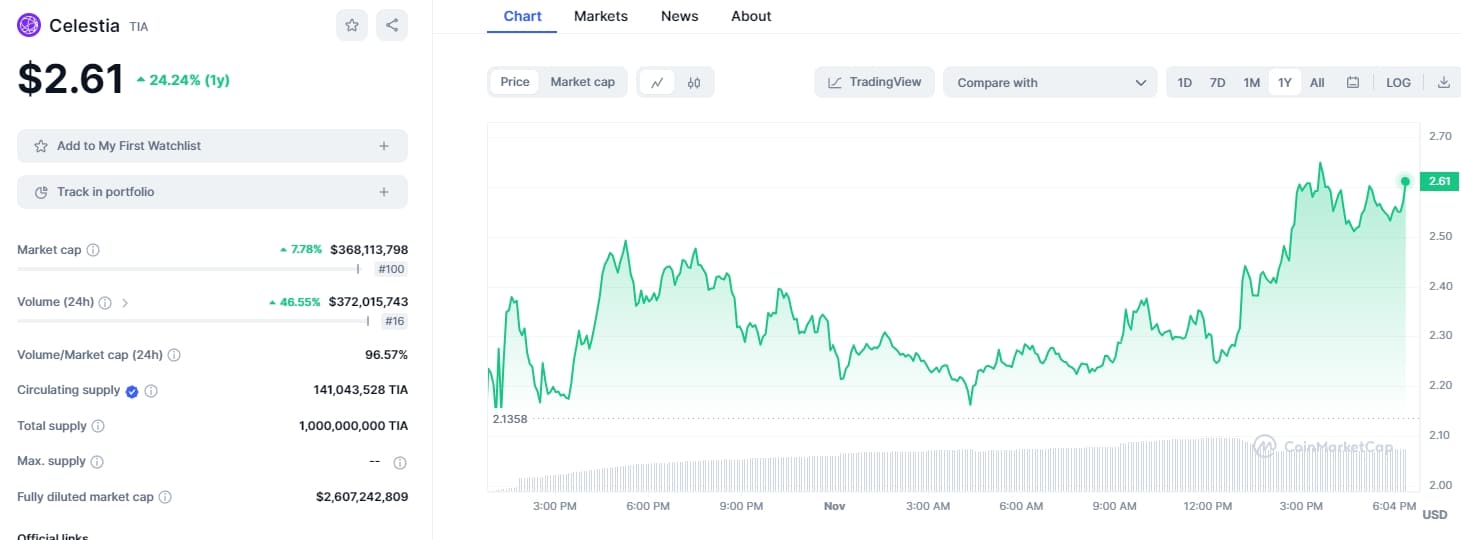The image size is (1461, 540).
Task: Click the TIA ticker symbol text
Action: click(x=139, y=27)
